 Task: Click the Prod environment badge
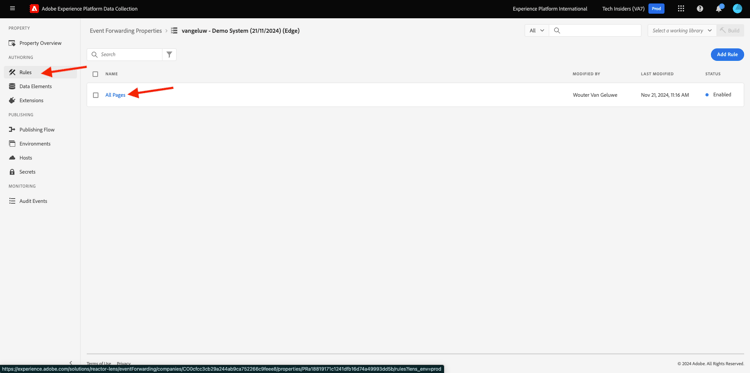point(656,9)
